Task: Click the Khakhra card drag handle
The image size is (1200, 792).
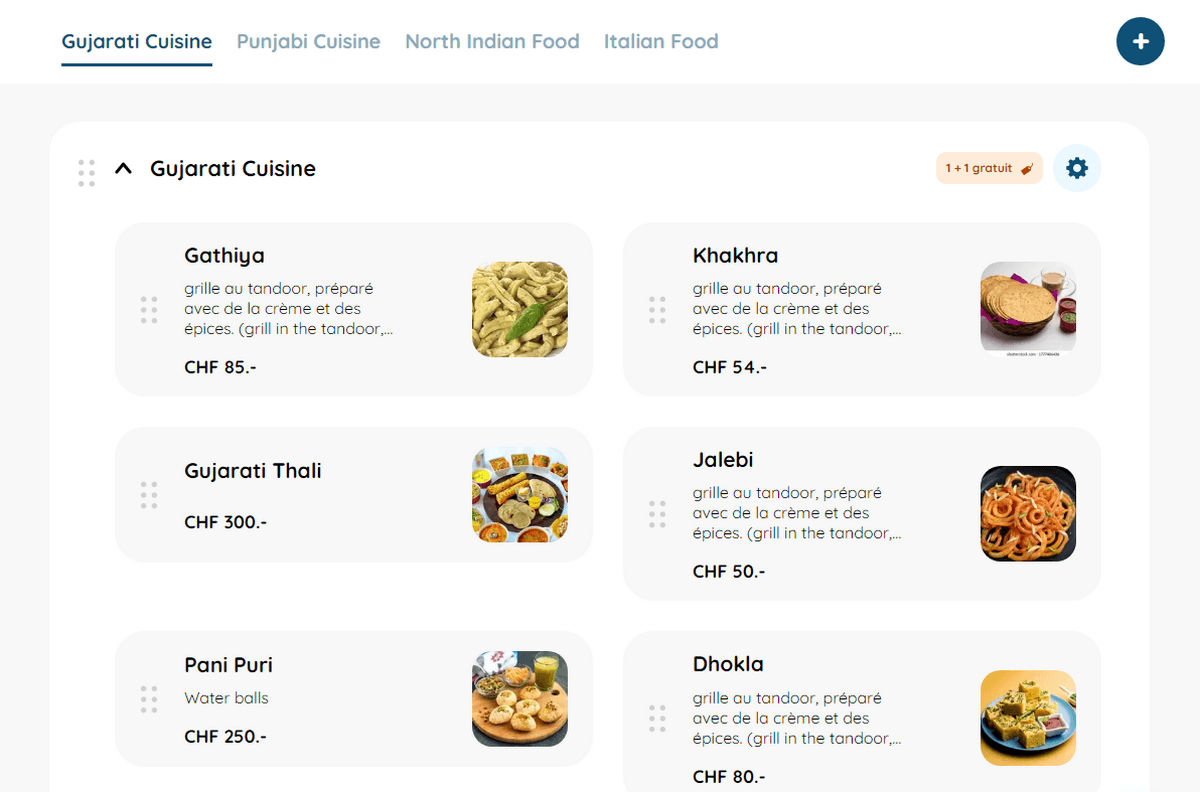Action: (x=657, y=310)
